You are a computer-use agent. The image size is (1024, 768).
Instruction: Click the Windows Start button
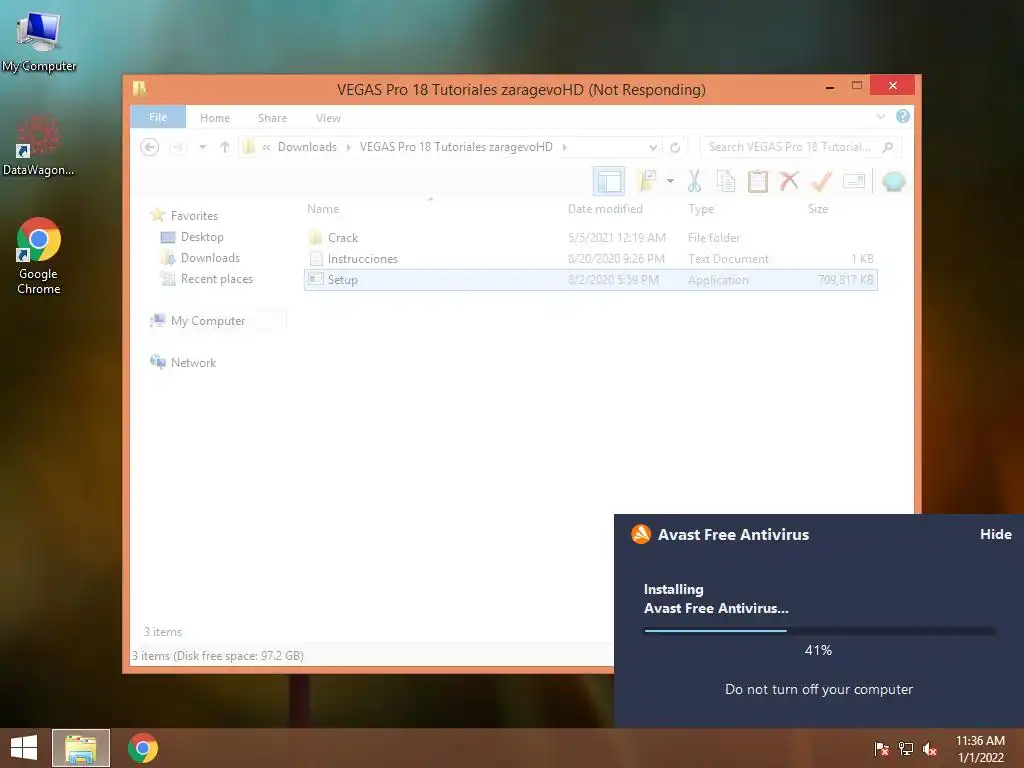tap(24, 748)
